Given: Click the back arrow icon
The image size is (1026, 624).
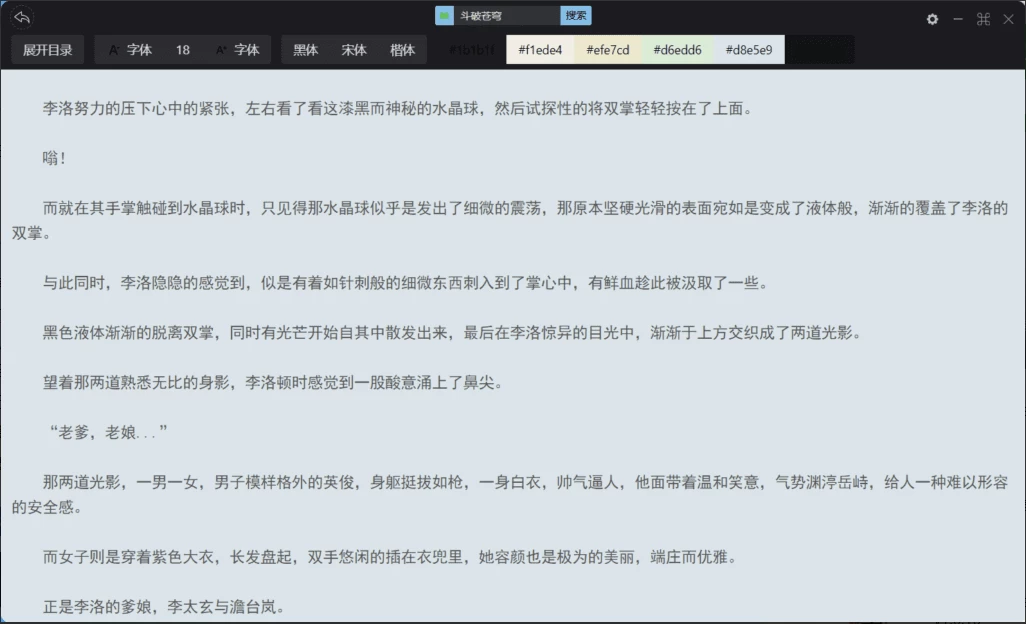Looking at the screenshot, I should tap(22, 18).
